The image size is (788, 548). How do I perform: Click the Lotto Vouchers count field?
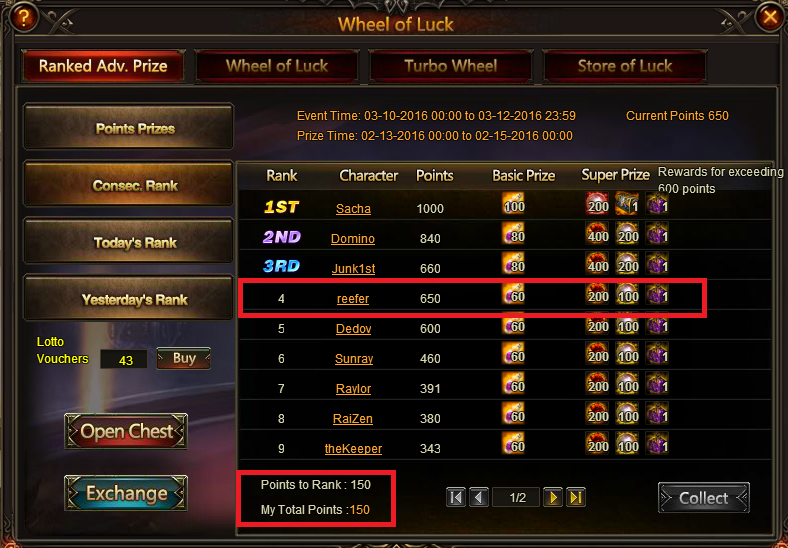pyautogui.click(x=124, y=359)
